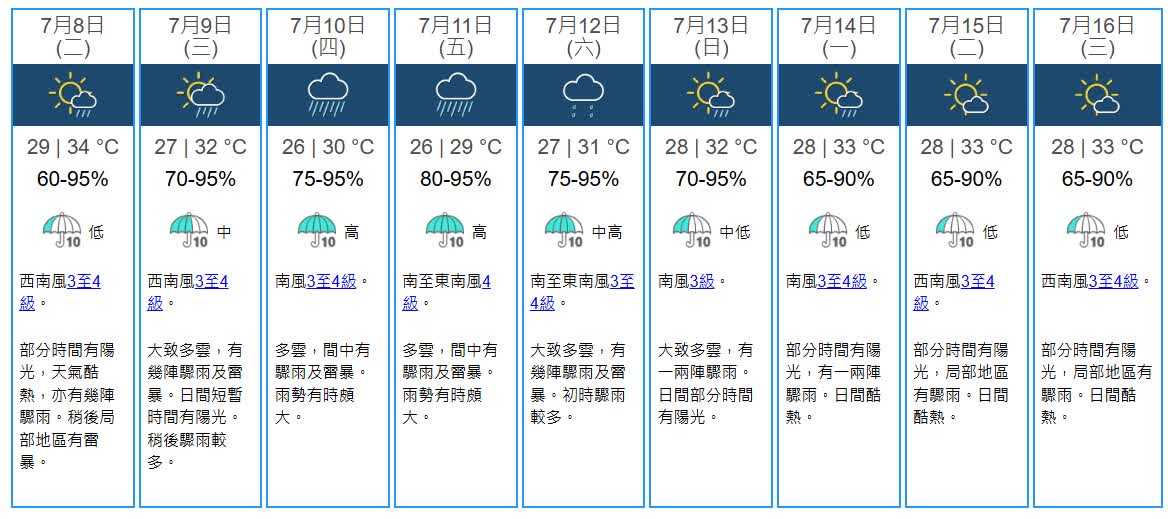Select the 7月9日 (三) date header
The image size is (1168, 519).
[201, 36]
